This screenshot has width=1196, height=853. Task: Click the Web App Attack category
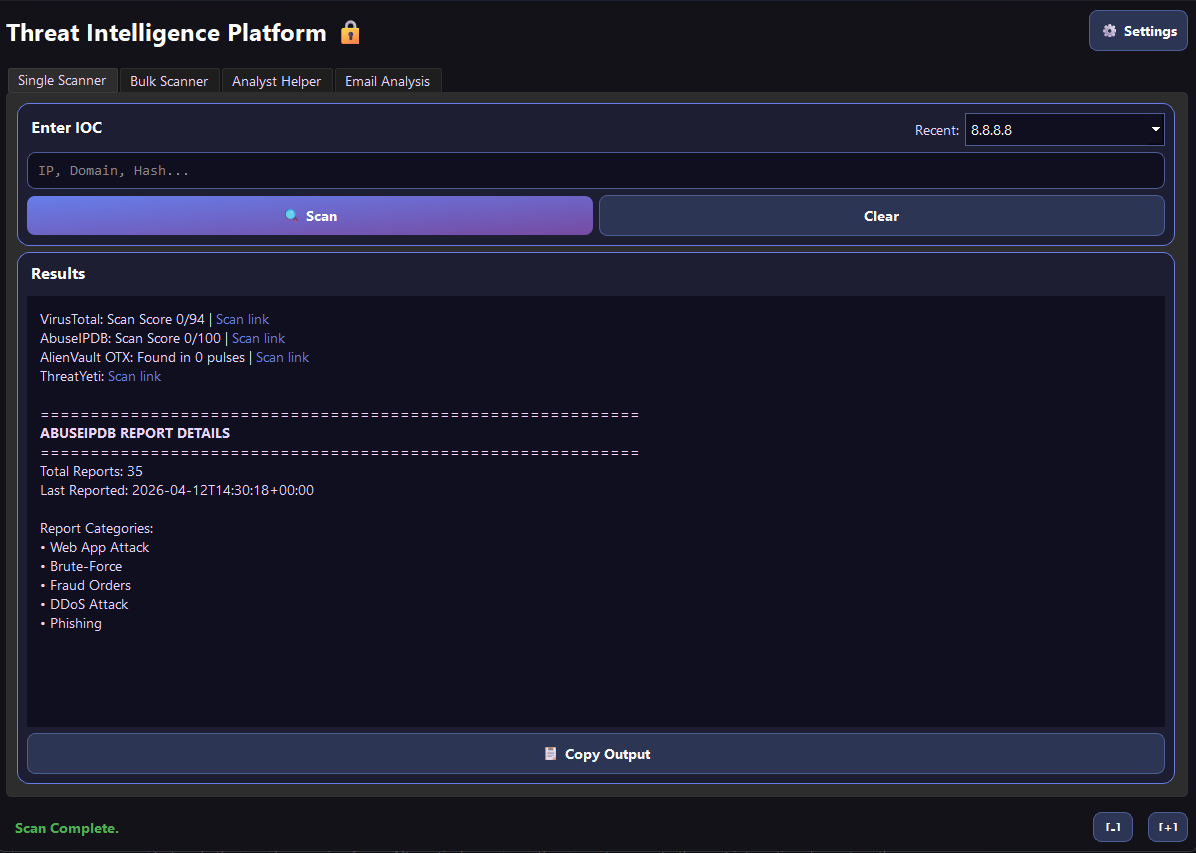click(99, 548)
